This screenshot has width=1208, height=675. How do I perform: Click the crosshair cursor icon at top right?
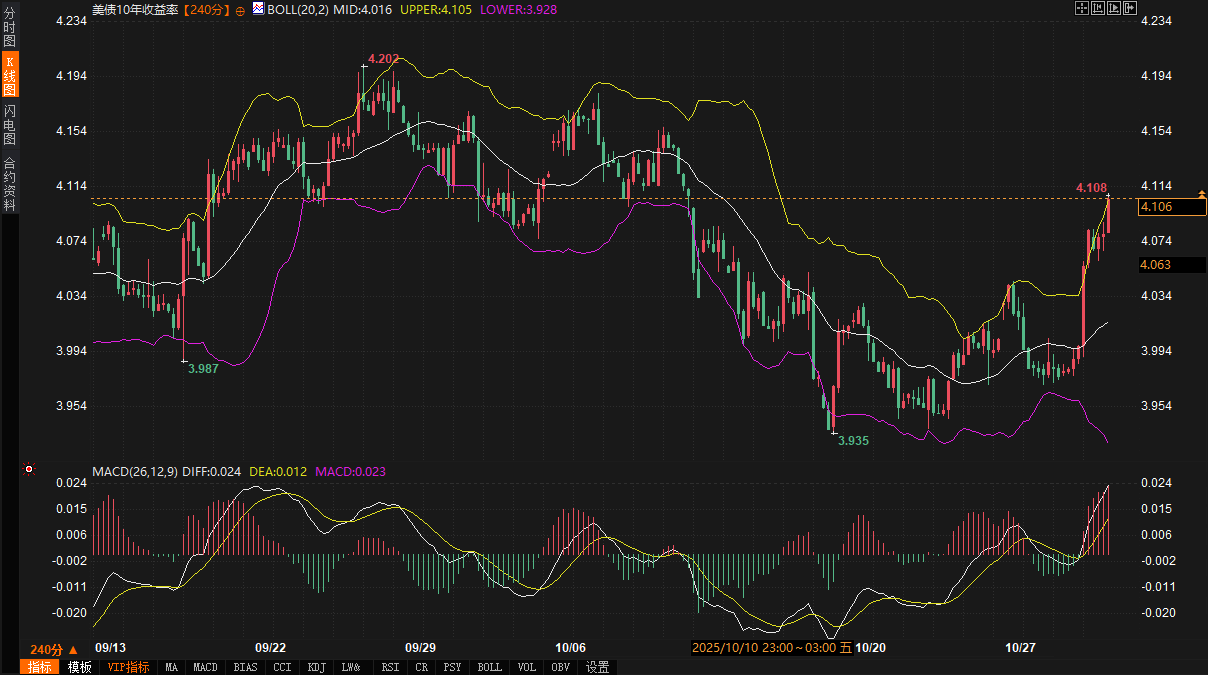[1081, 8]
